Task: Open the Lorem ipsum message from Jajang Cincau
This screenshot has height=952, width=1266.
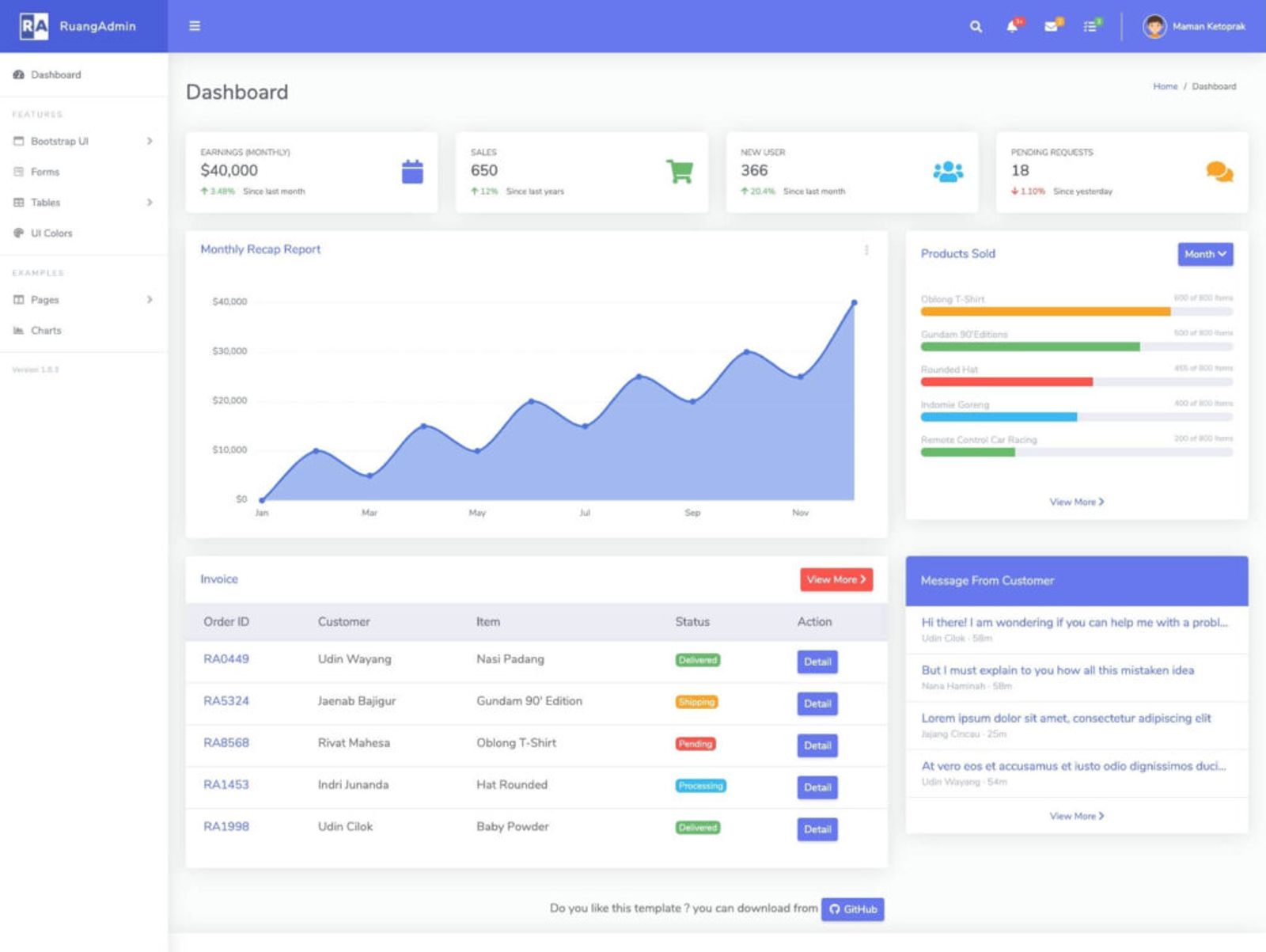Action: 1077,726
